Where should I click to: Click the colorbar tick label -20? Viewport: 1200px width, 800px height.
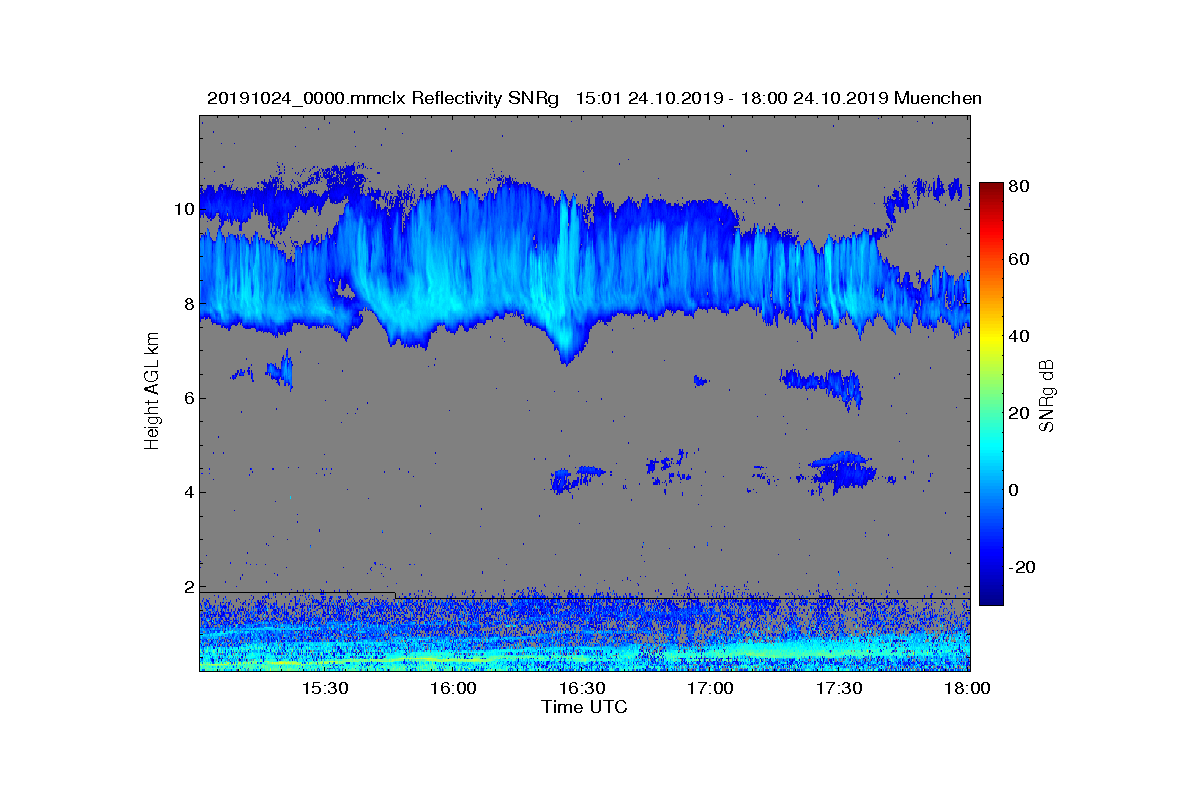(1023, 567)
